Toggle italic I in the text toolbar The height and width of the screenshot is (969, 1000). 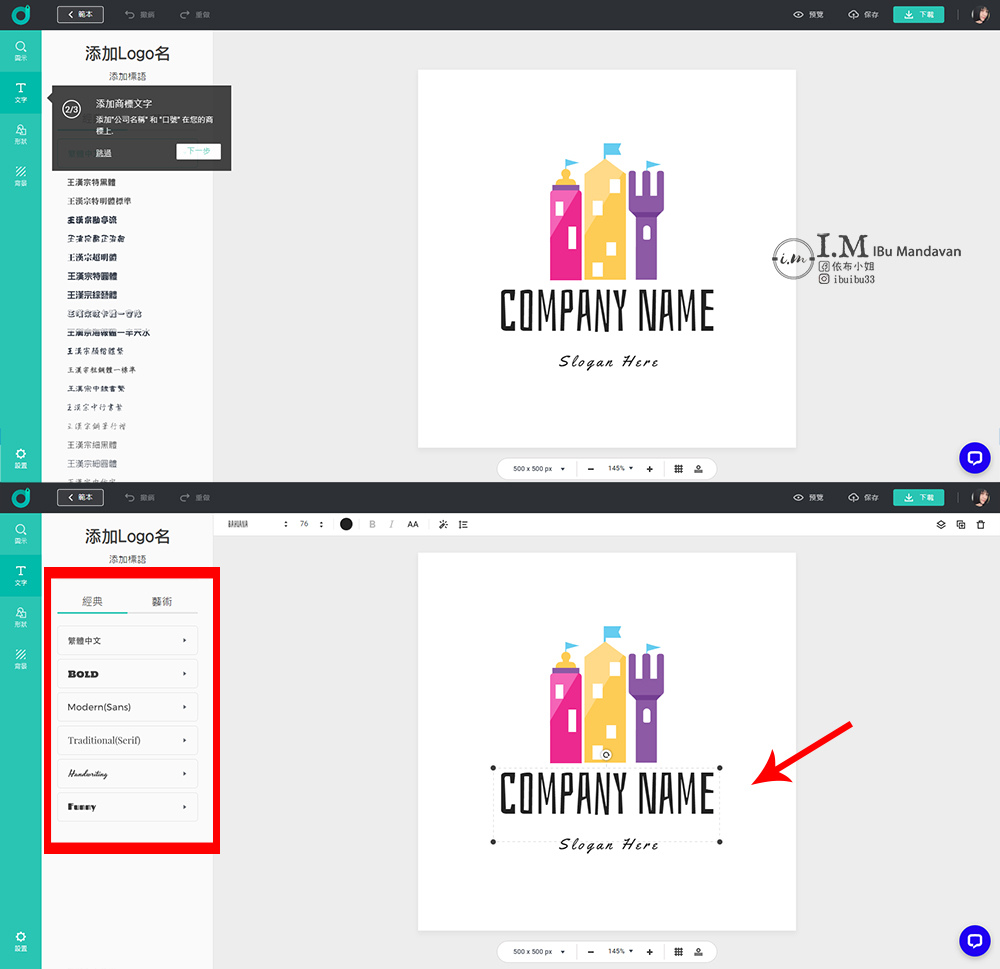(x=391, y=524)
